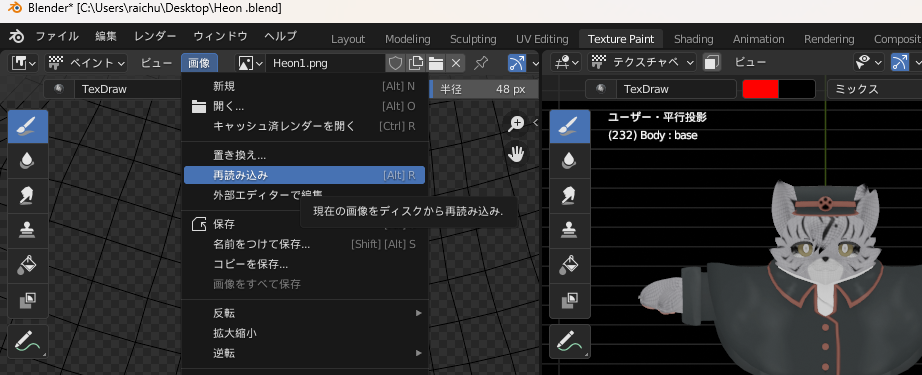922x375 pixels.
Task: Choose 名前をつけて保存... menu entry
Action: coord(304,244)
